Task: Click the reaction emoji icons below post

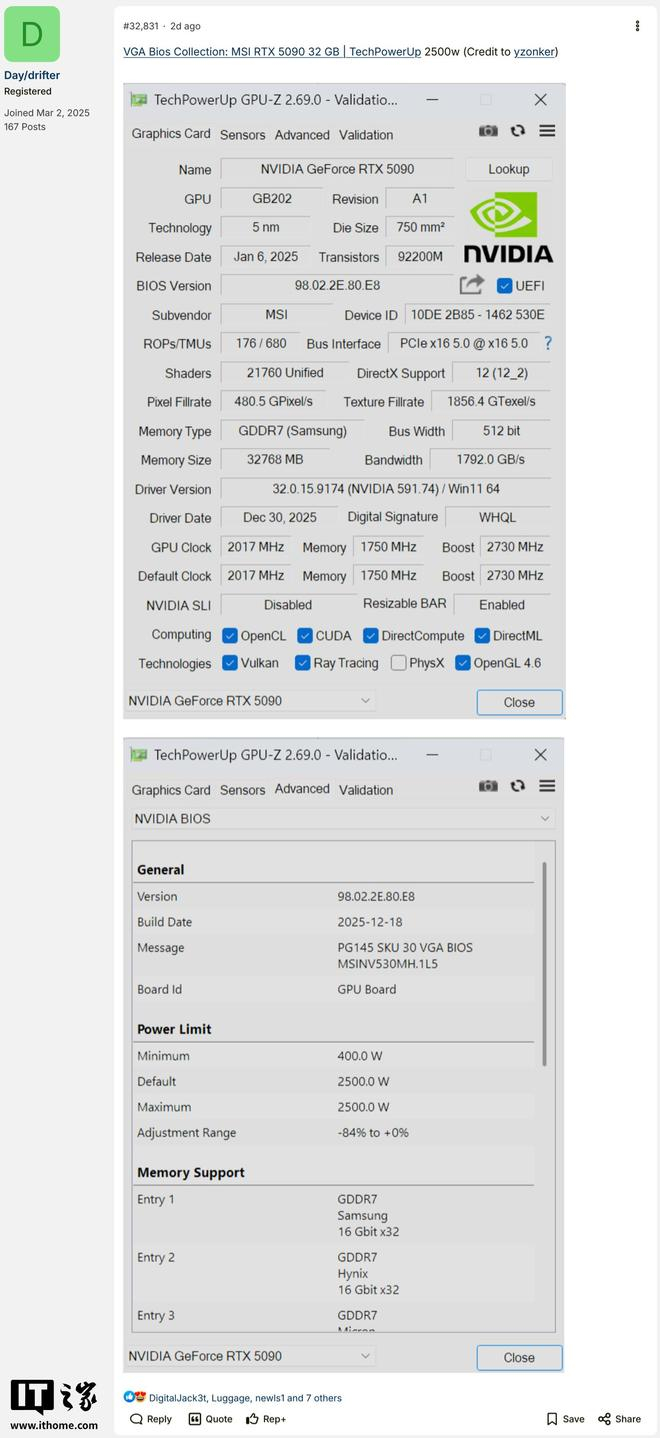Action: pos(135,1397)
